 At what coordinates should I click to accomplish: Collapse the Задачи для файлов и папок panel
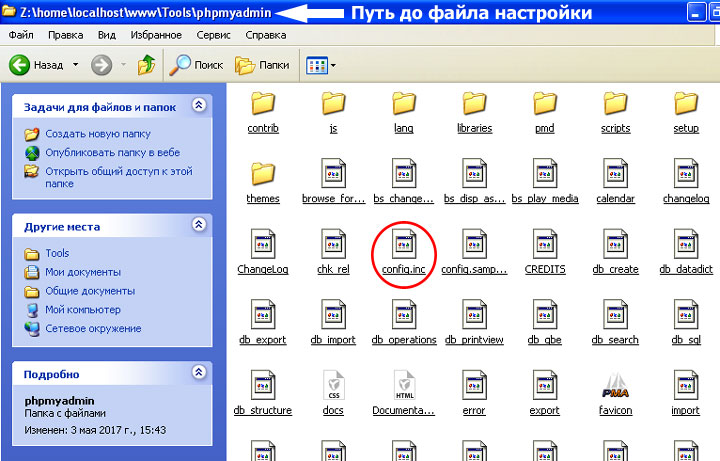pyautogui.click(x=199, y=105)
